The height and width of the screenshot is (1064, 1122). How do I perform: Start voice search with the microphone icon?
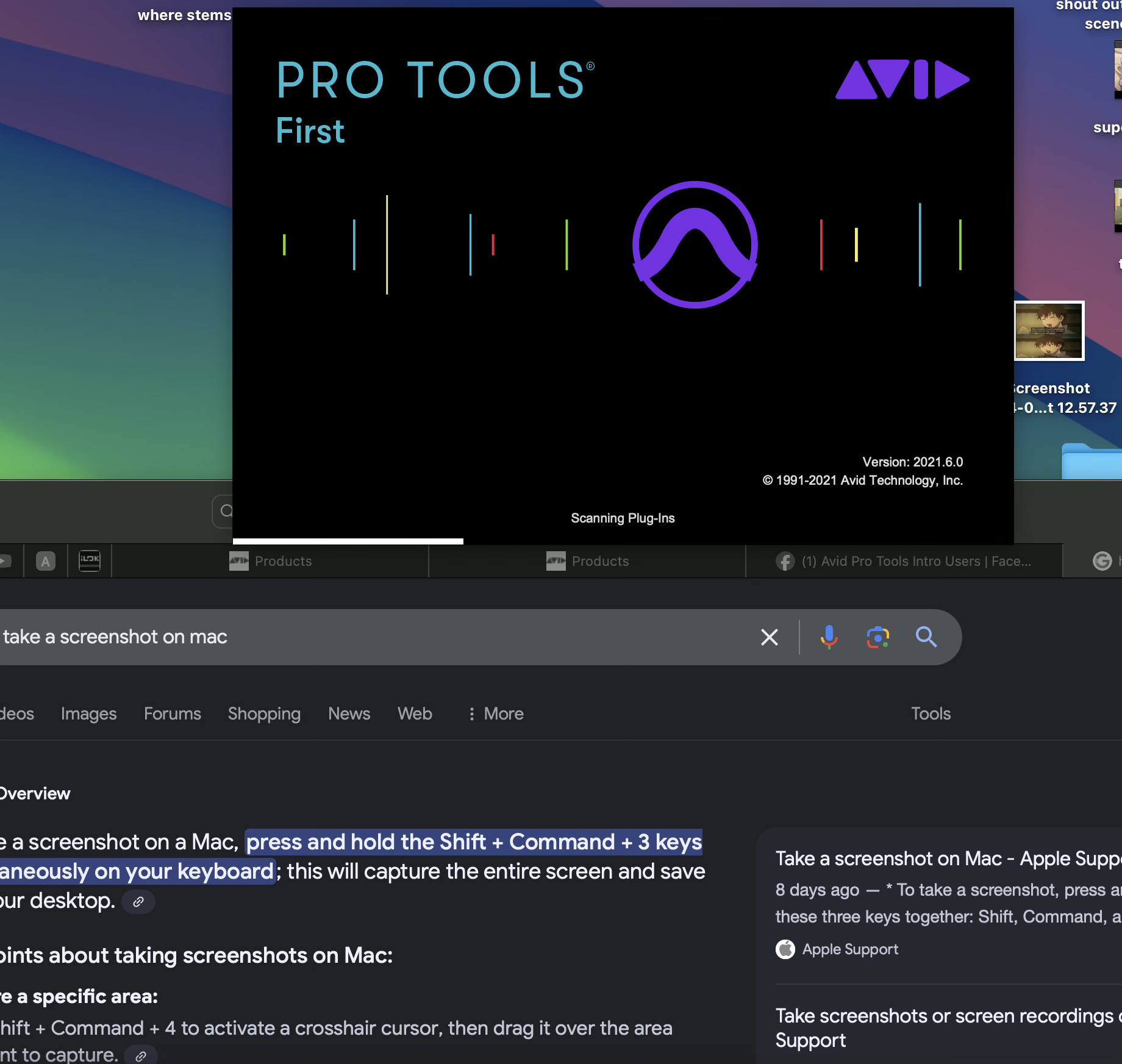(x=829, y=637)
